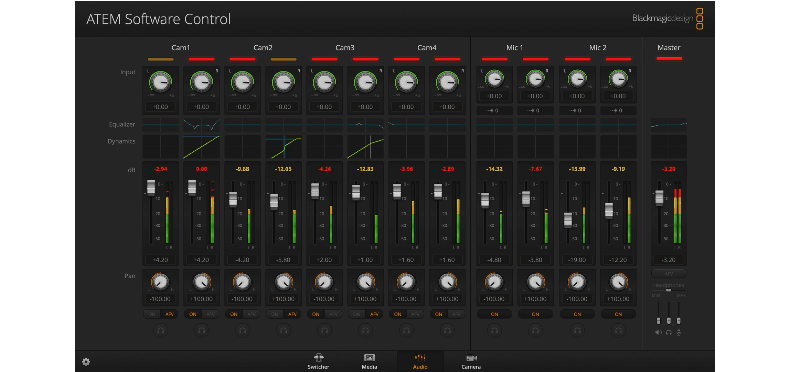Click the Cam2 right fader value field
The image size is (790, 372).
tap(284, 260)
